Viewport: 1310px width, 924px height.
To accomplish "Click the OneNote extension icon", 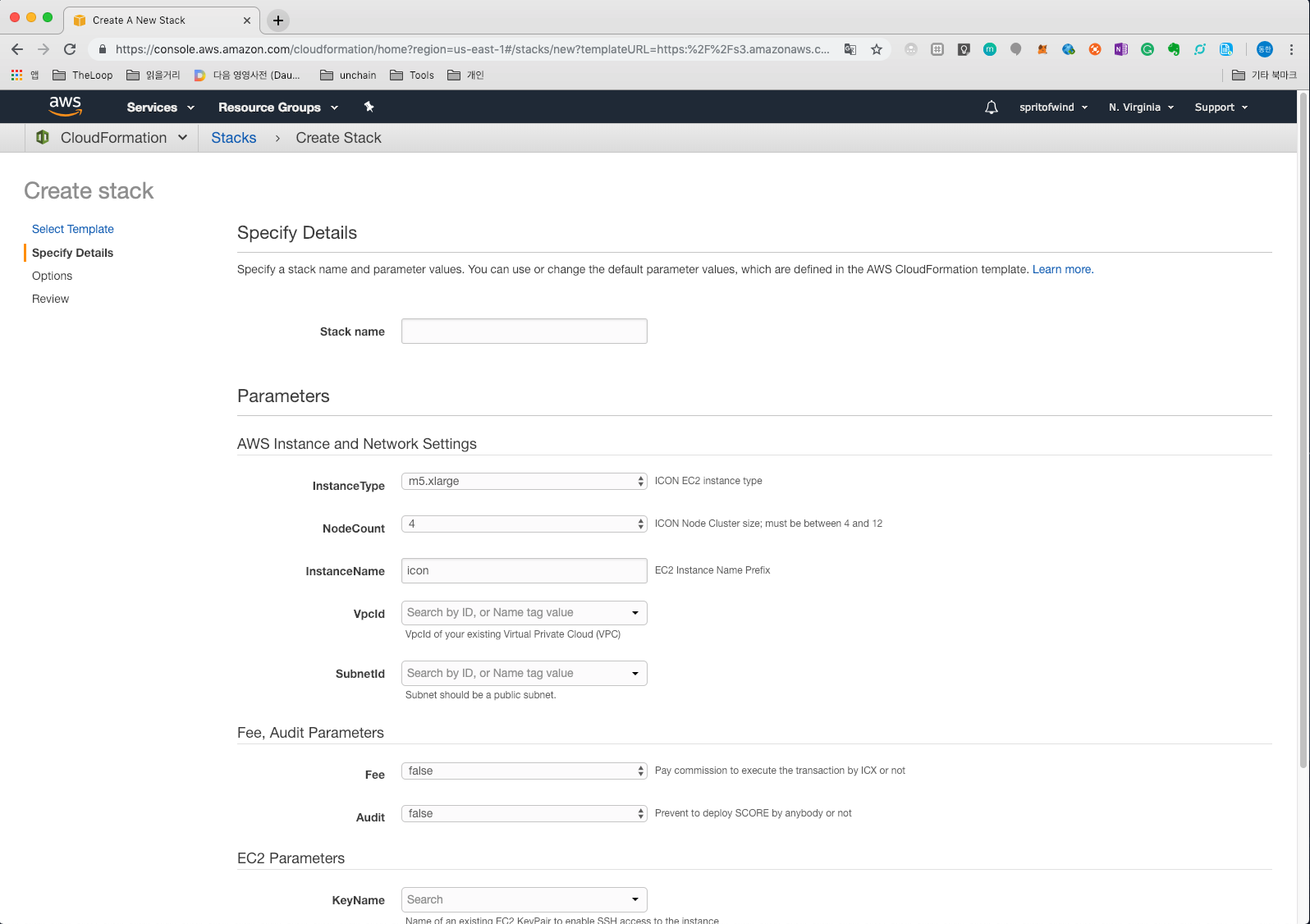I will tap(1121, 49).
